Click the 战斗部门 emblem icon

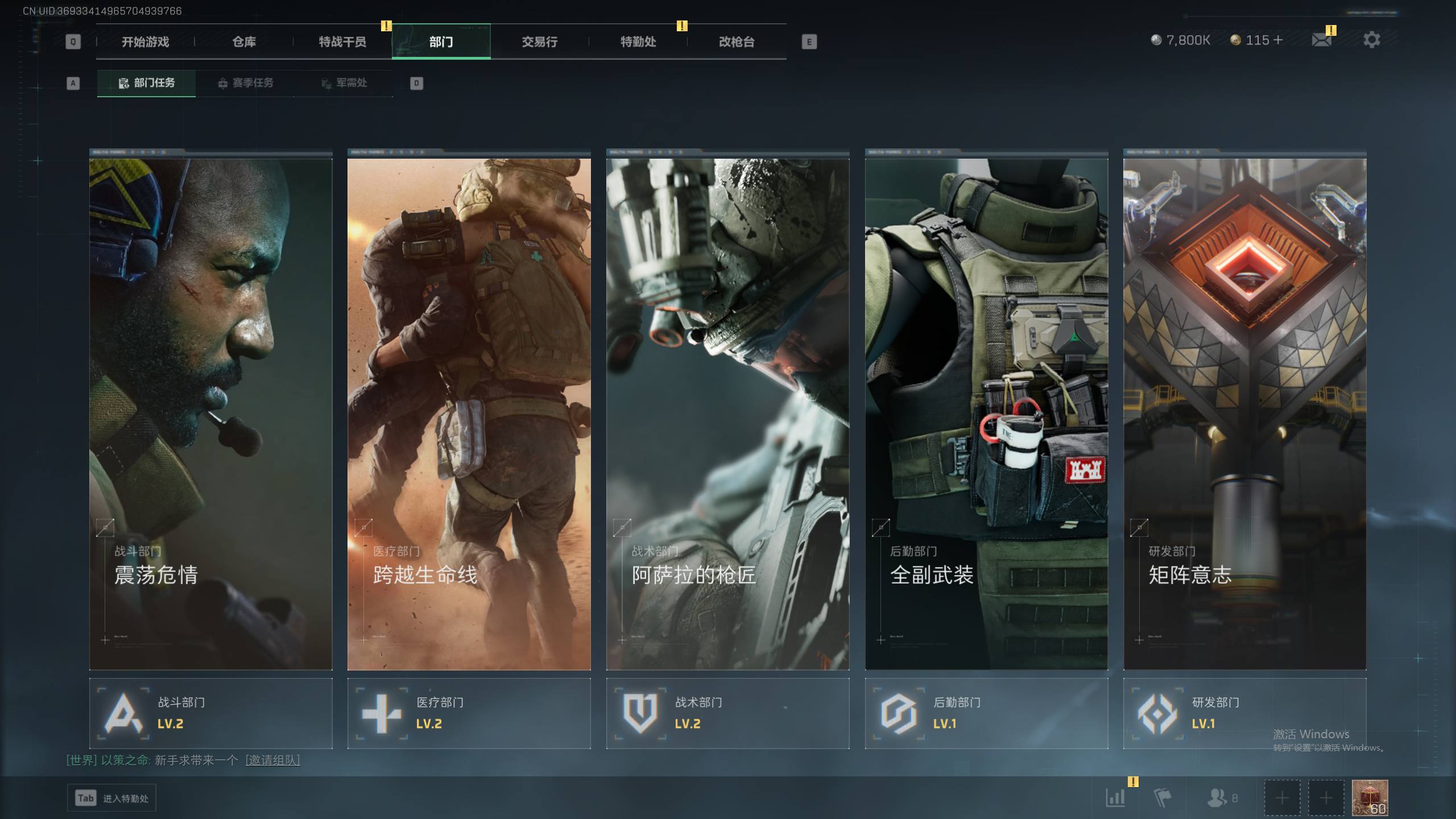pos(123,713)
